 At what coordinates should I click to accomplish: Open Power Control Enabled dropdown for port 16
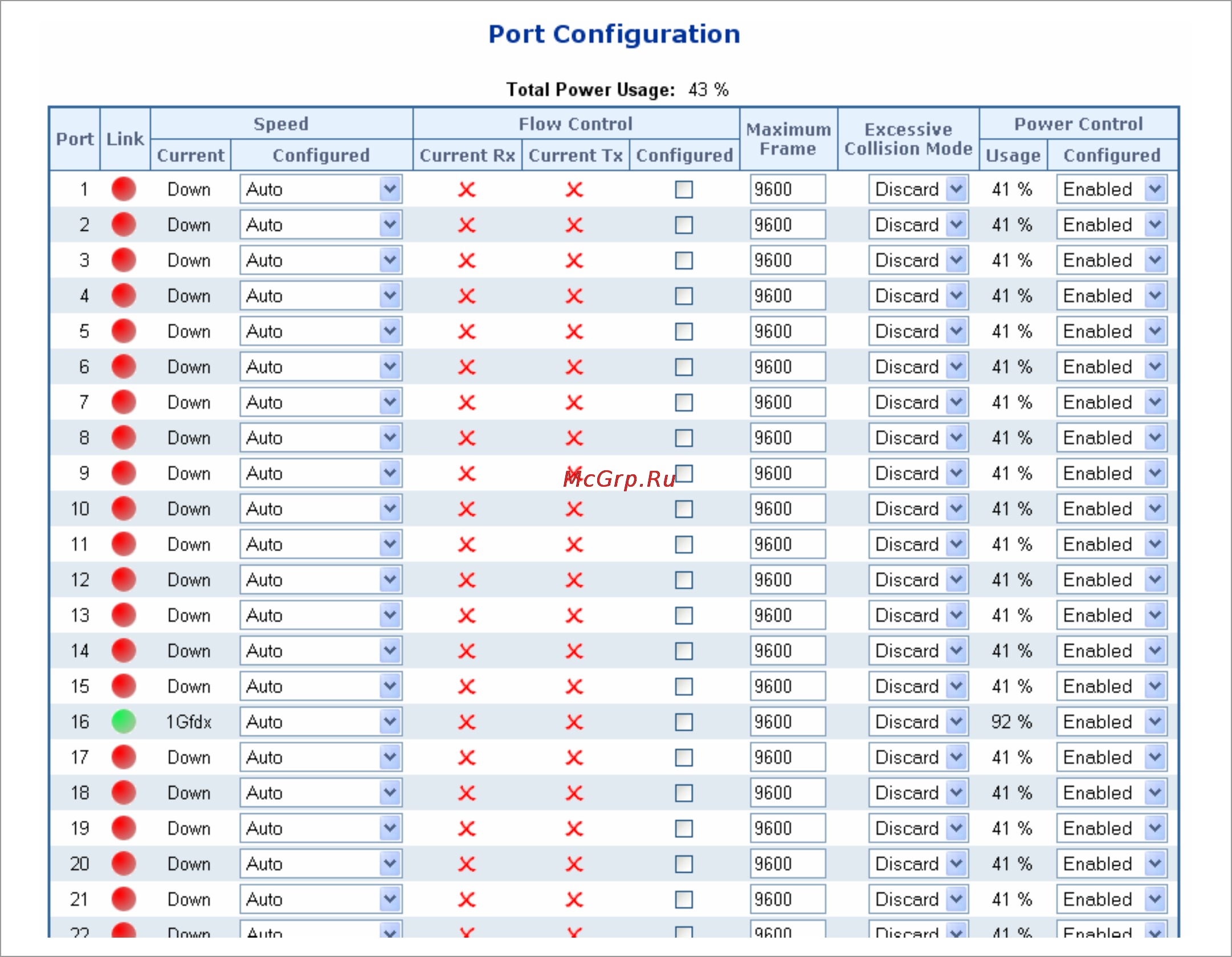(x=1112, y=722)
